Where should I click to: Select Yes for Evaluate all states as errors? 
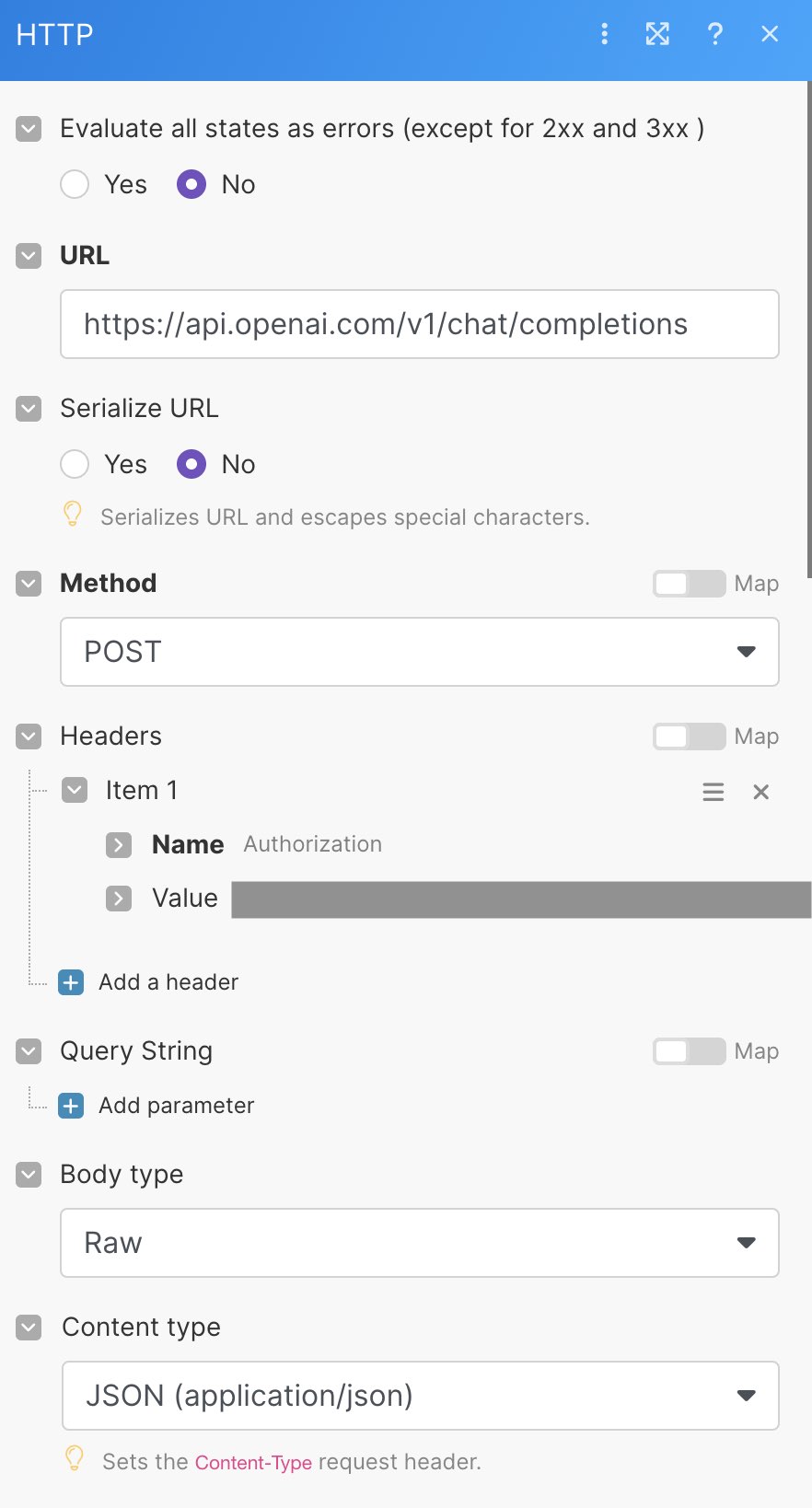point(75,184)
